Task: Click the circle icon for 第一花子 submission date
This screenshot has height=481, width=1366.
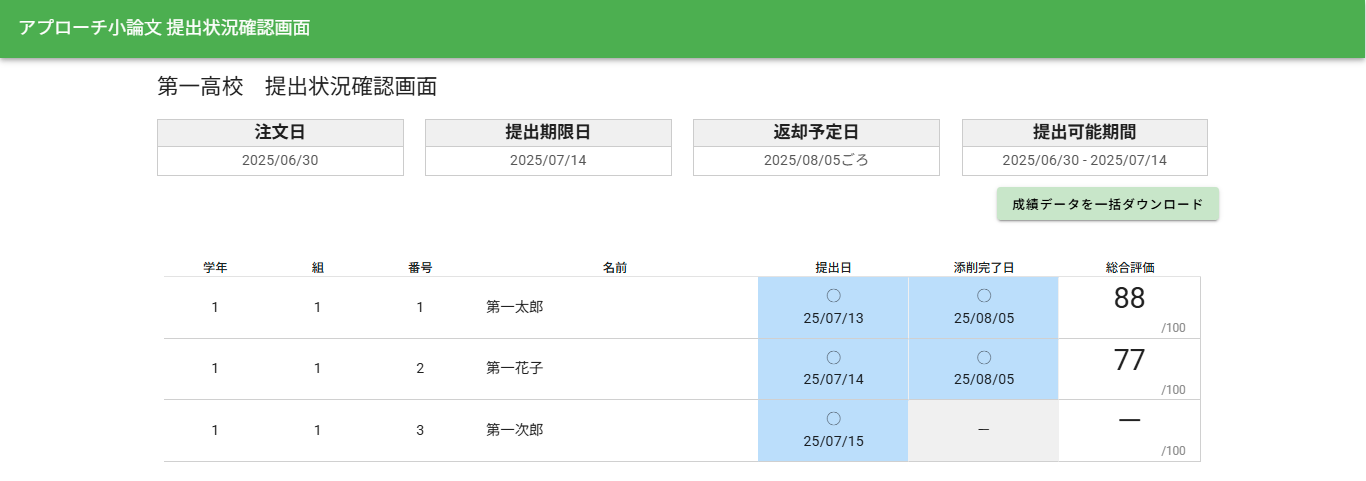Action: click(x=833, y=357)
